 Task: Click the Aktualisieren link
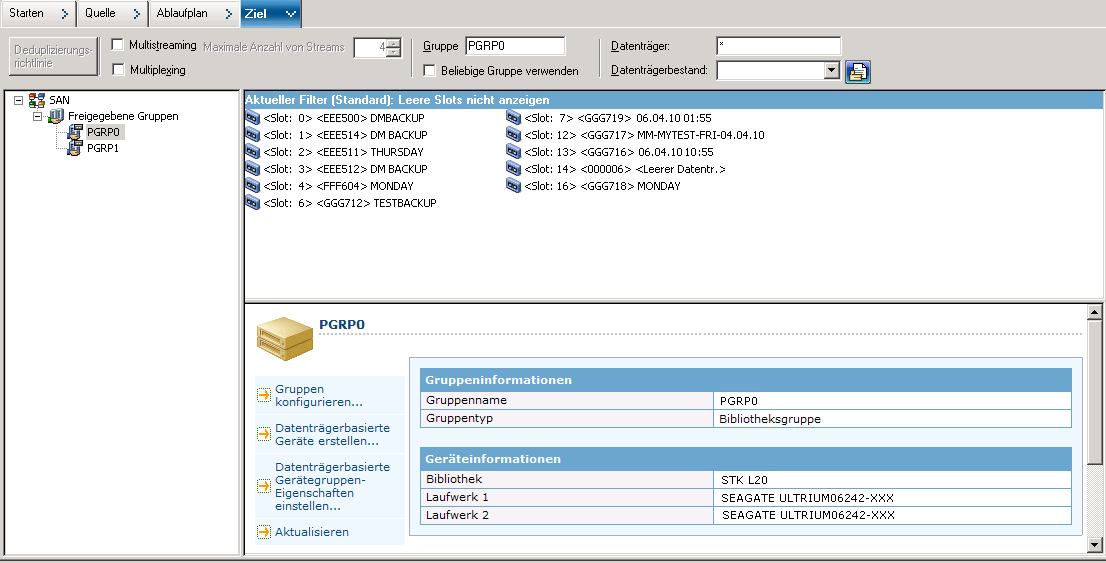[312, 532]
